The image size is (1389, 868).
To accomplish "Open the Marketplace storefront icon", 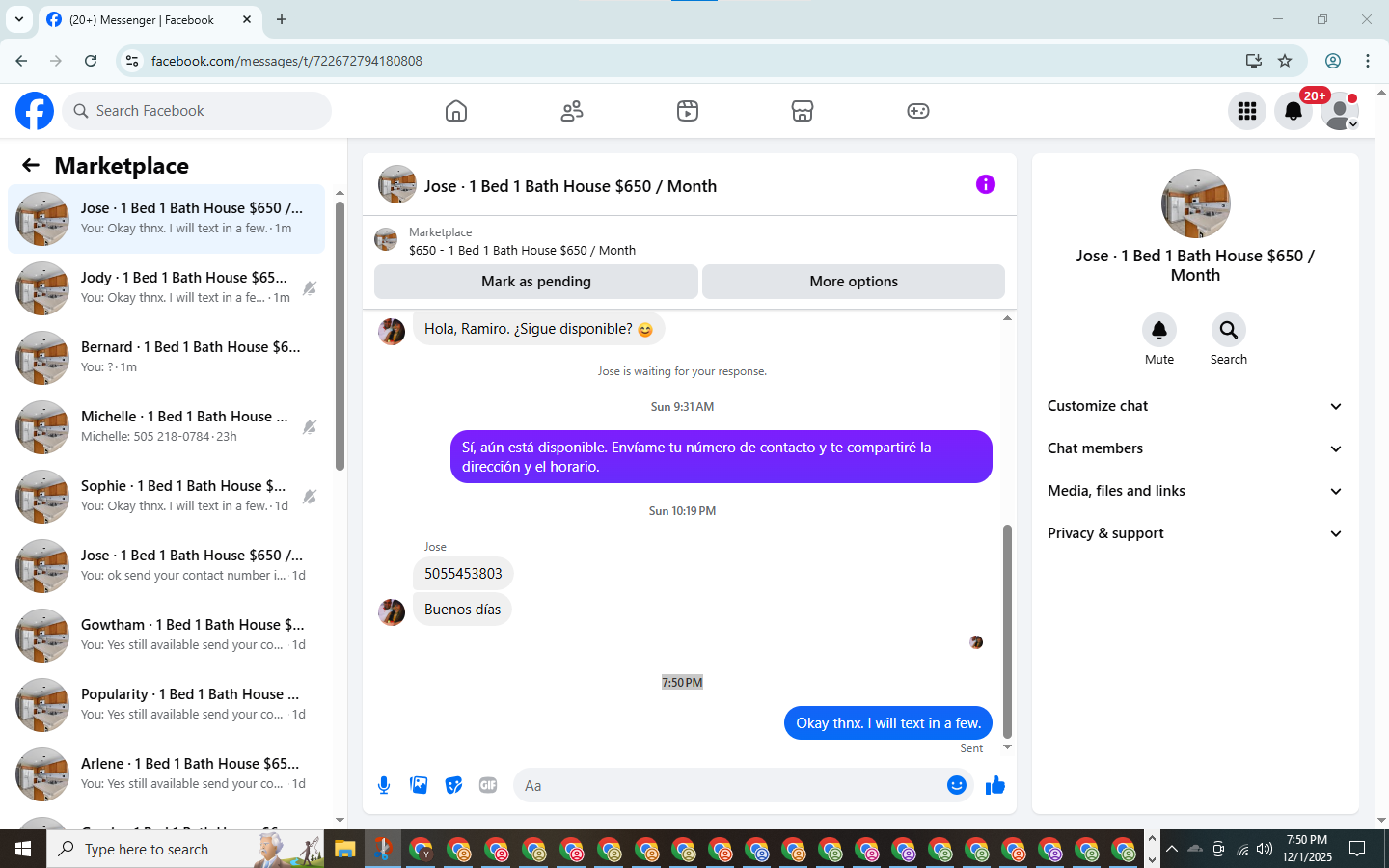I will 803,111.
